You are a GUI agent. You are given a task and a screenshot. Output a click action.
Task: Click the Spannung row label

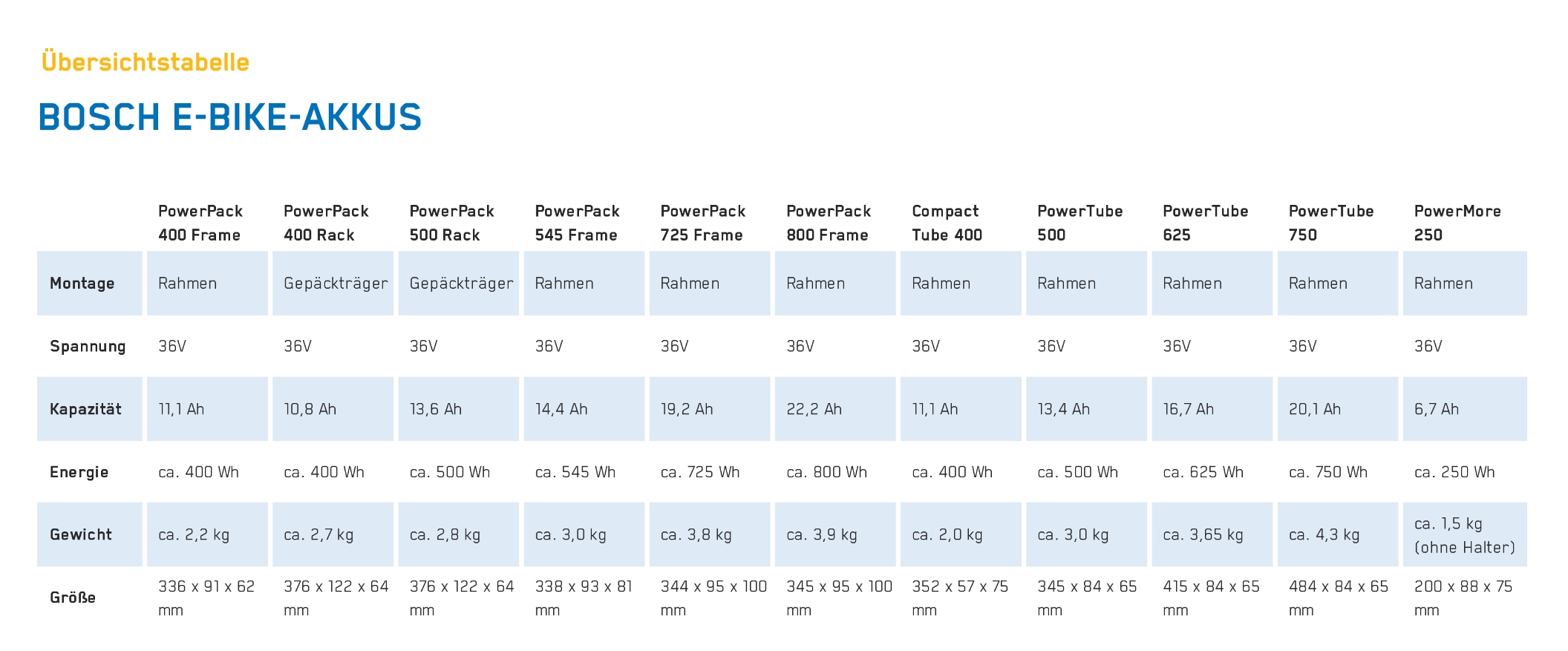(x=88, y=347)
